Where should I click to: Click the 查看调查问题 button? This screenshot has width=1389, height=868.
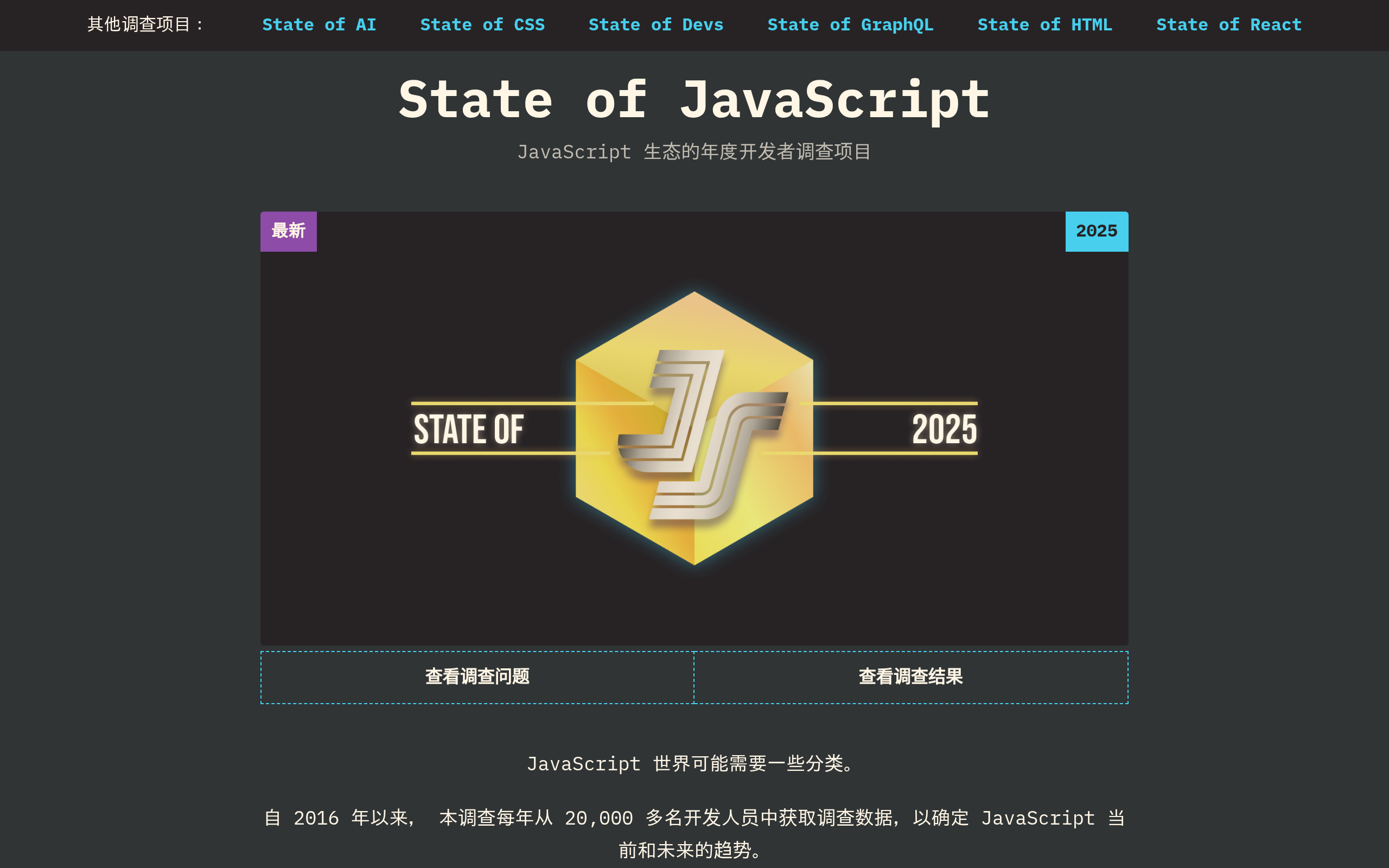point(477,677)
